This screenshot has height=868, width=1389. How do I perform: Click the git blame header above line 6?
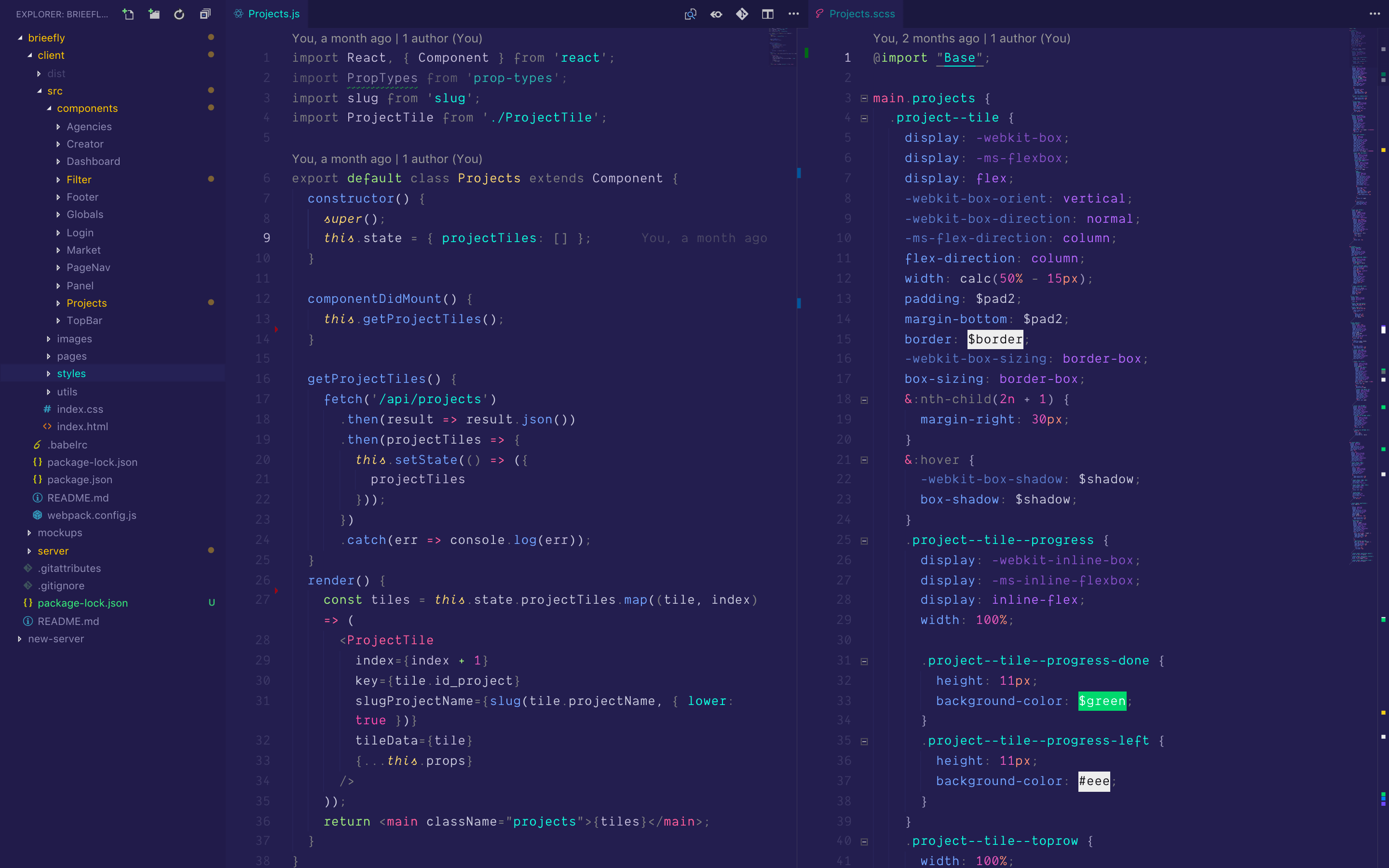coord(387,159)
